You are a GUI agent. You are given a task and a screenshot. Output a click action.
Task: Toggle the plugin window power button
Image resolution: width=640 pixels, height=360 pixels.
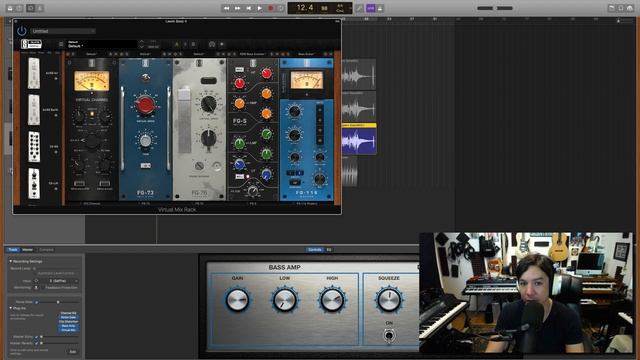point(22,31)
